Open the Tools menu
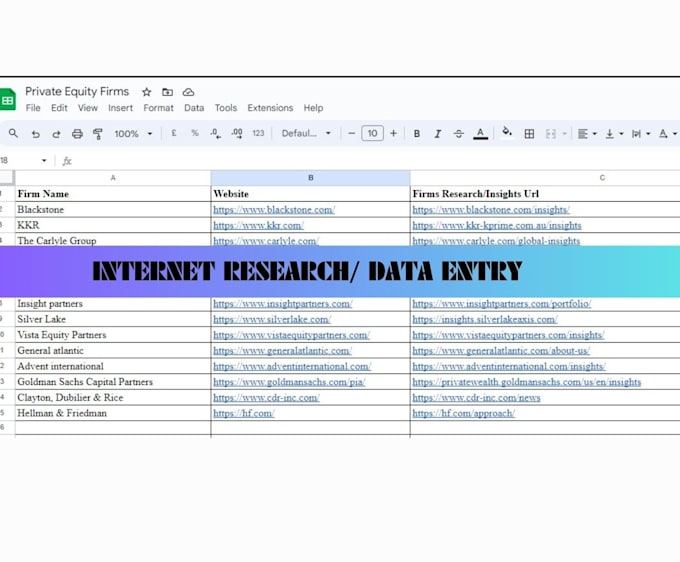 click(226, 108)
